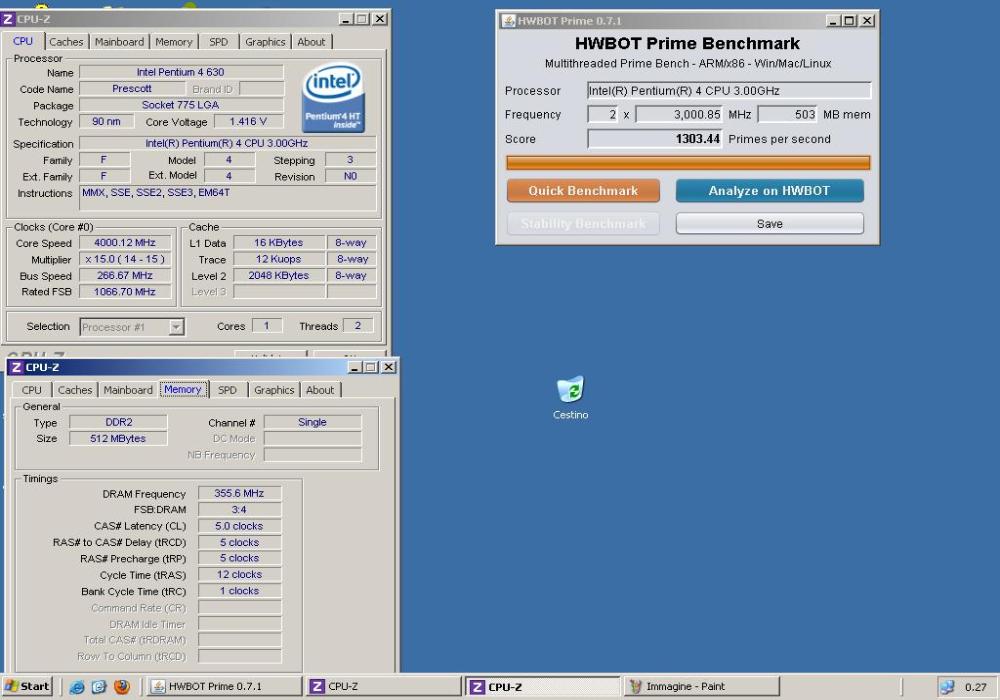
Task: Launch Firefox from quick launch bar
Action: [x=121, y=687]
